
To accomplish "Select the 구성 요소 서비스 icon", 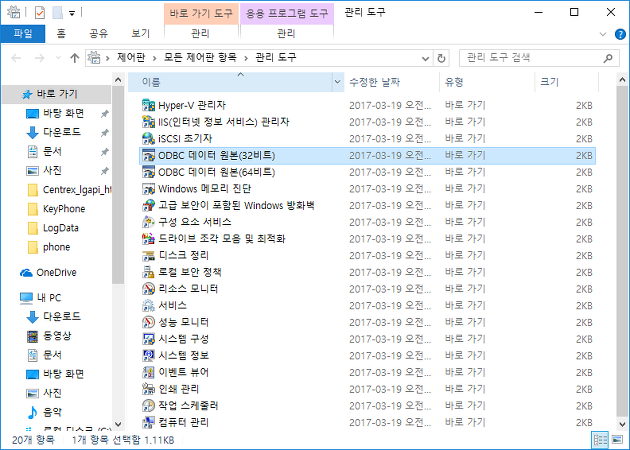I will pyautogui.click(x=148, y=222).
